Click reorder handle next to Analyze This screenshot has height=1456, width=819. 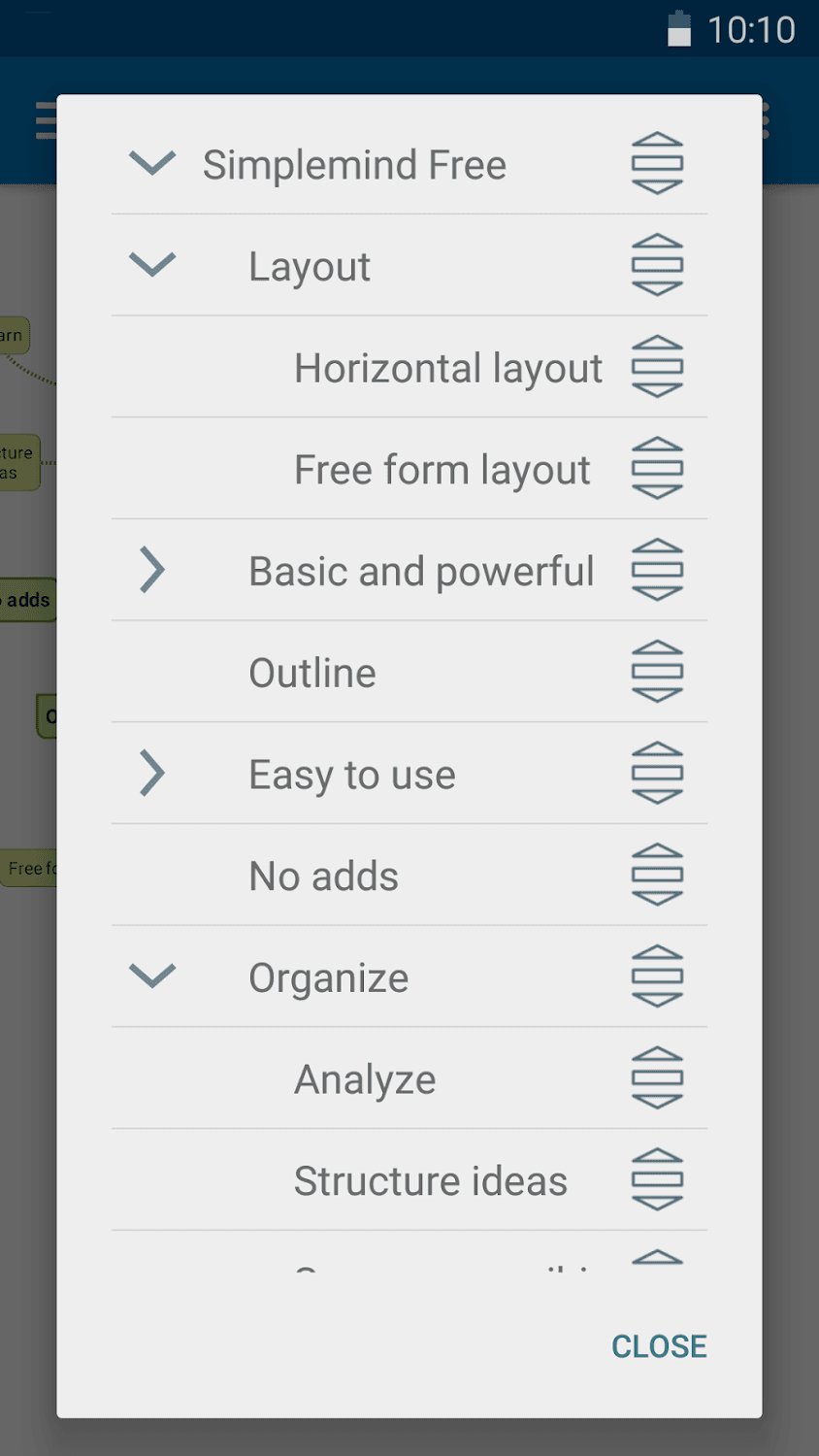tap(657, 1078)
